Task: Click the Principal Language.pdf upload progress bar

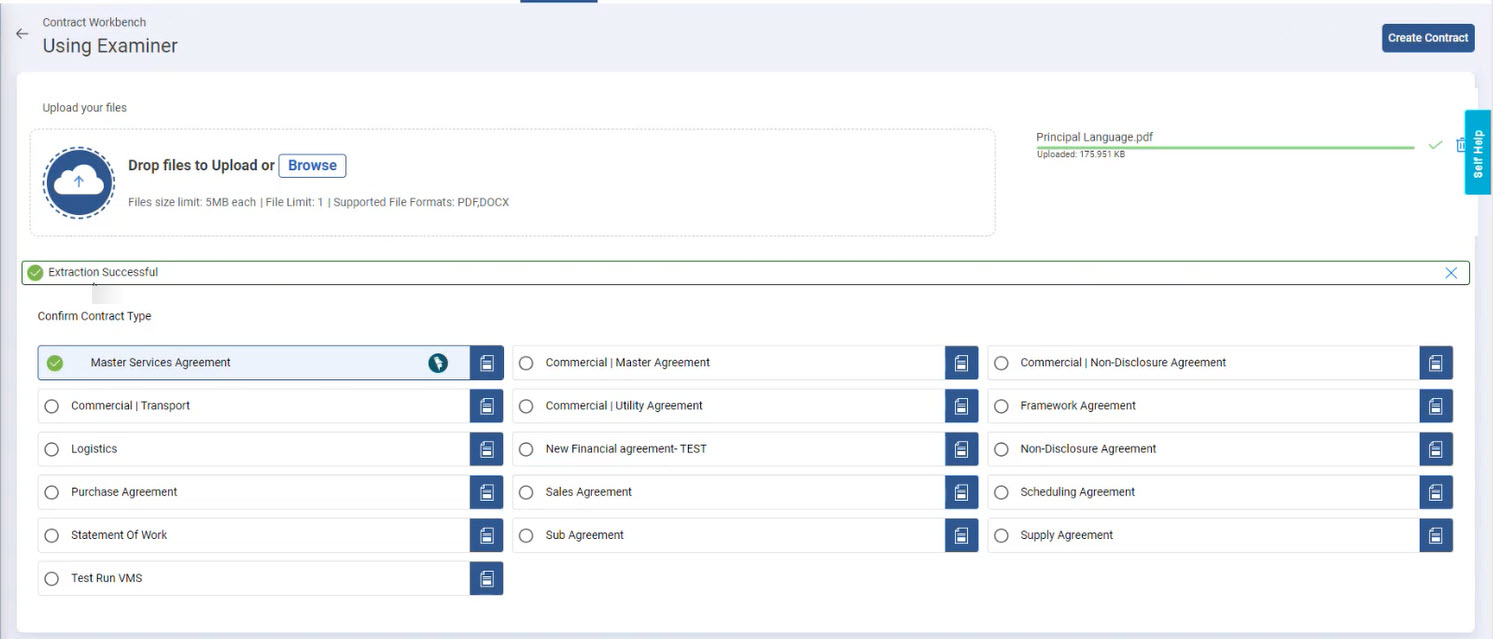Action: click(x=1224, y=148)
